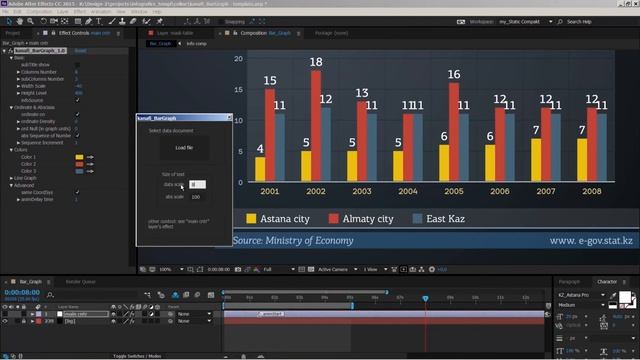Collapse the Advanced group

pyautogui.click(x=11, y=185)
